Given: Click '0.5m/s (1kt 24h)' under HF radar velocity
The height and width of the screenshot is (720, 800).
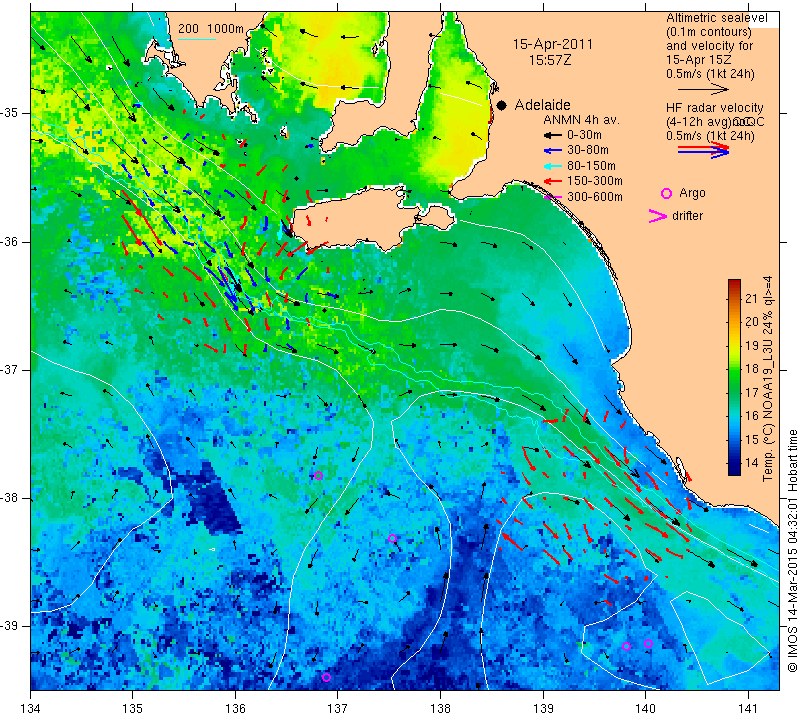Looking at the screenshot, I should pos(710,136).
